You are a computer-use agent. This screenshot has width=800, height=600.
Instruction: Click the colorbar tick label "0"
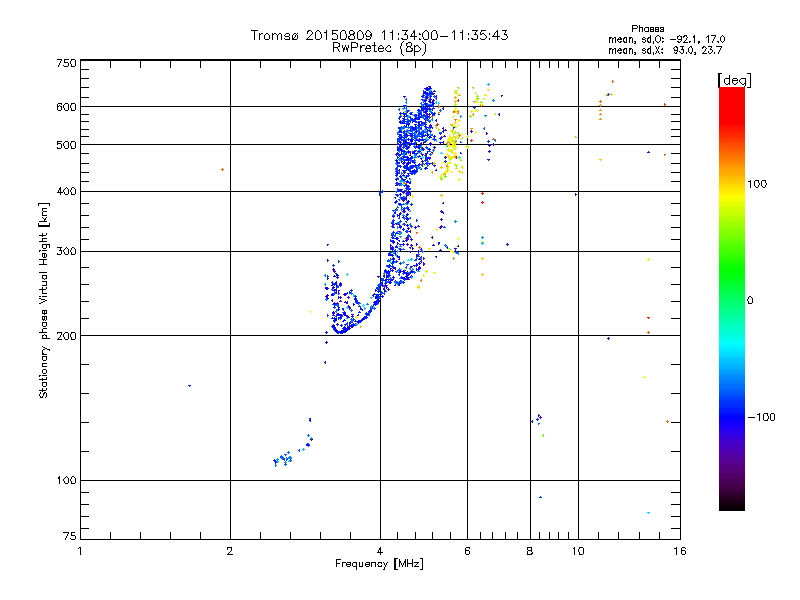coord(750,301)
